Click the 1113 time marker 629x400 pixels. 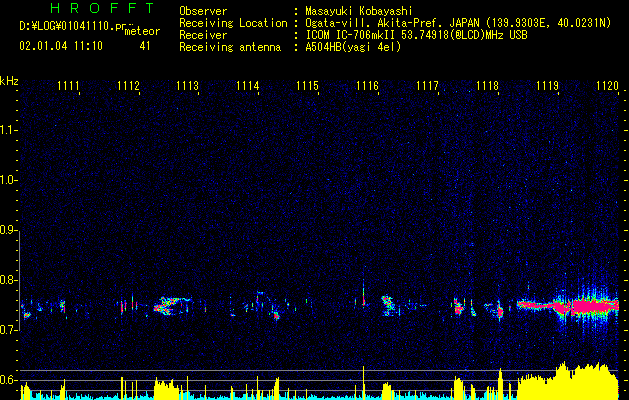tap(188, 86)
